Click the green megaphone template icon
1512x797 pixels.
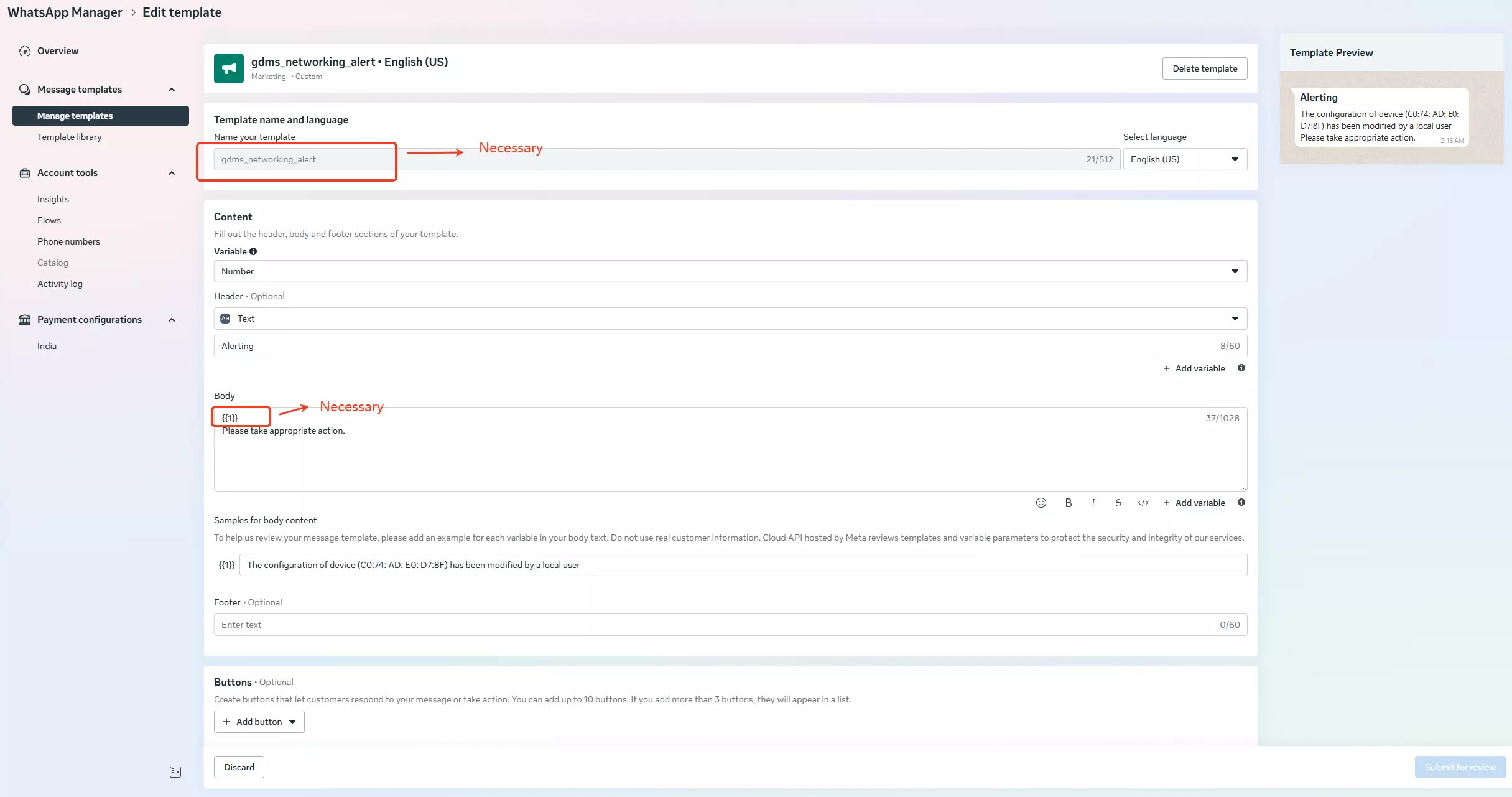pos(229,68)
